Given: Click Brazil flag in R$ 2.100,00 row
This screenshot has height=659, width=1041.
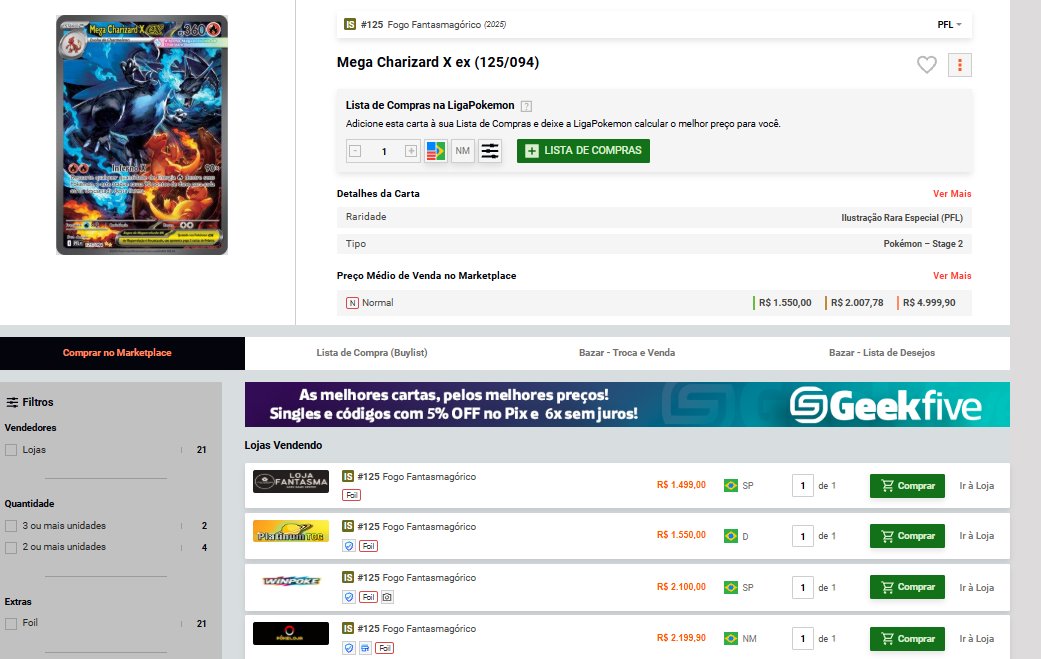Looking at the screenshot, I should click(x=731, y=587).
